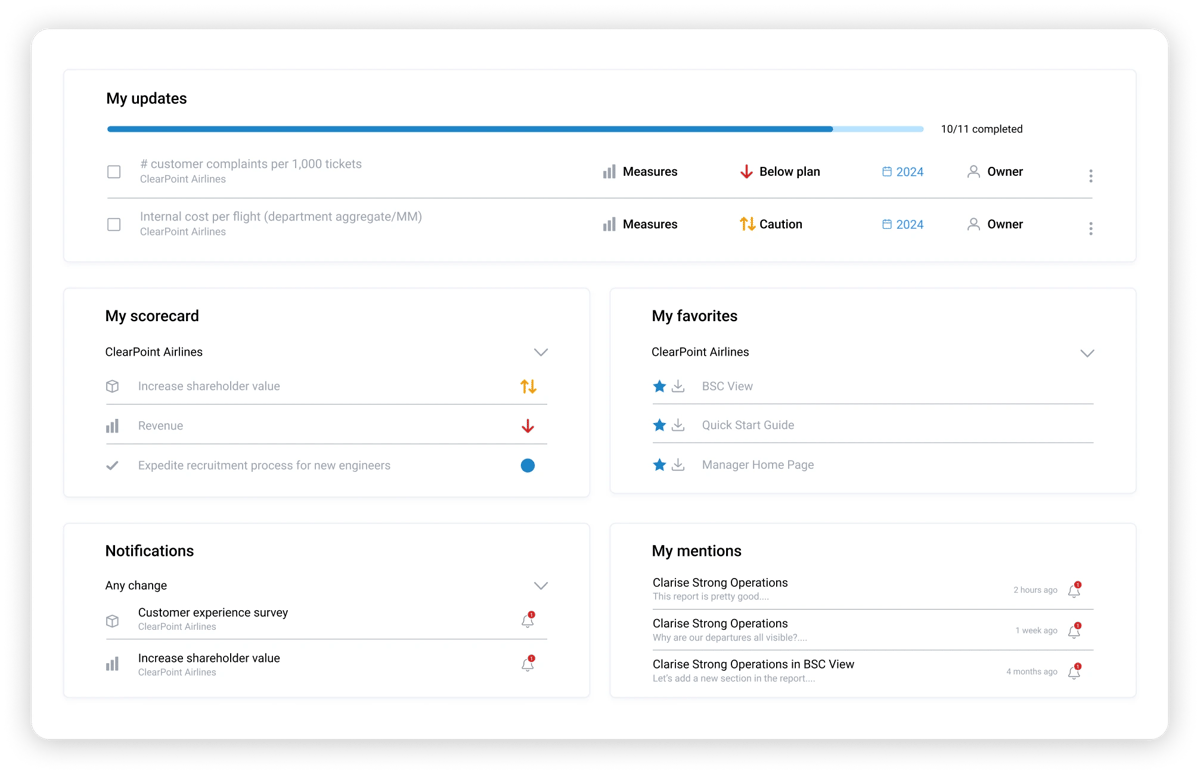
Task: Expand the ClearPoint Airlines dropdown in My scorecard
Action: click(x=541, y=352)
